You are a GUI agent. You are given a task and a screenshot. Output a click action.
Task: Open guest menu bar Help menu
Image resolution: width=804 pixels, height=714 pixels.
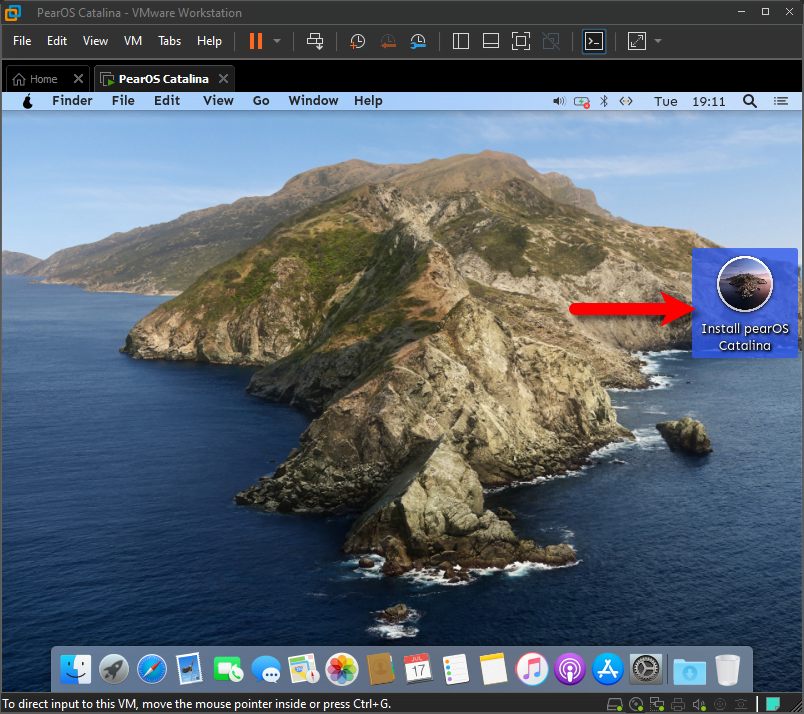[x=368, y=101]
